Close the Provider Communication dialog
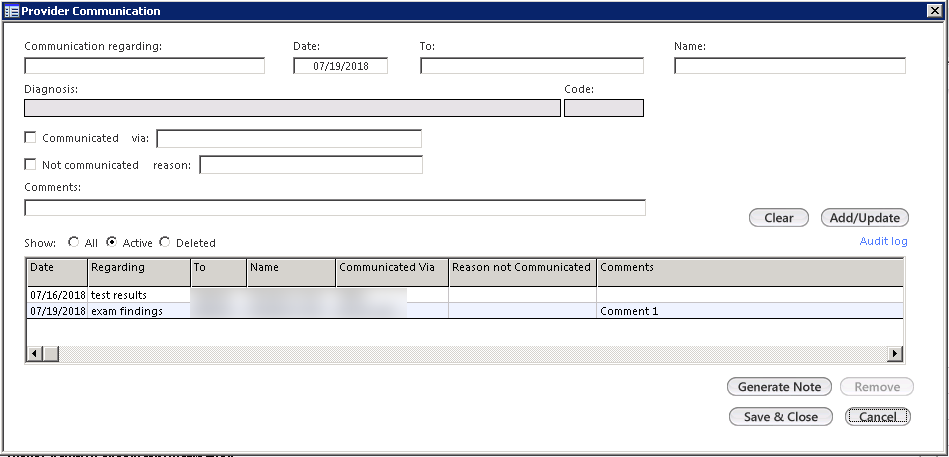 [934, 10]
